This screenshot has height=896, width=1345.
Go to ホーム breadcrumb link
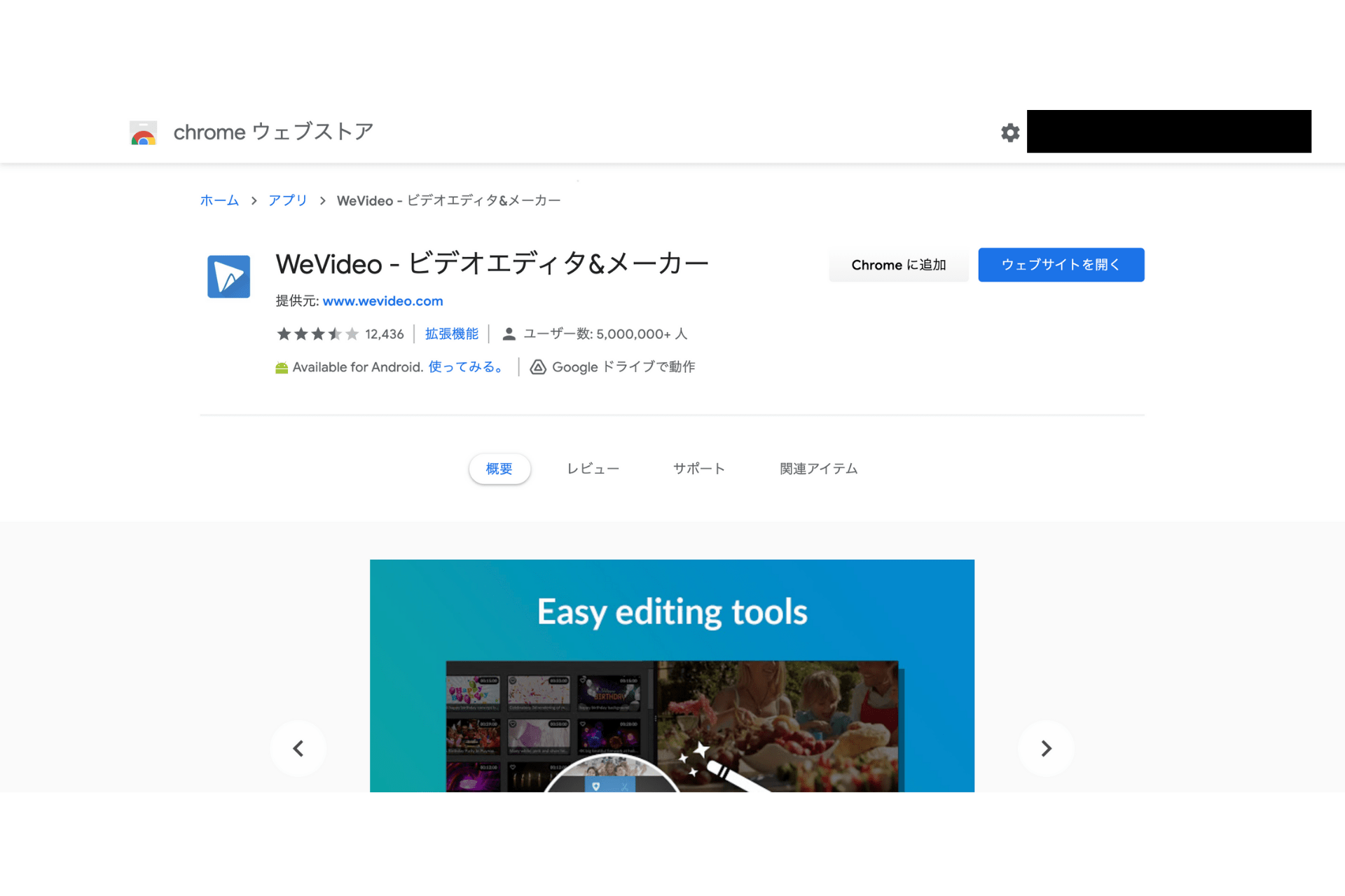pyautogui.click(x=219, y=200)
